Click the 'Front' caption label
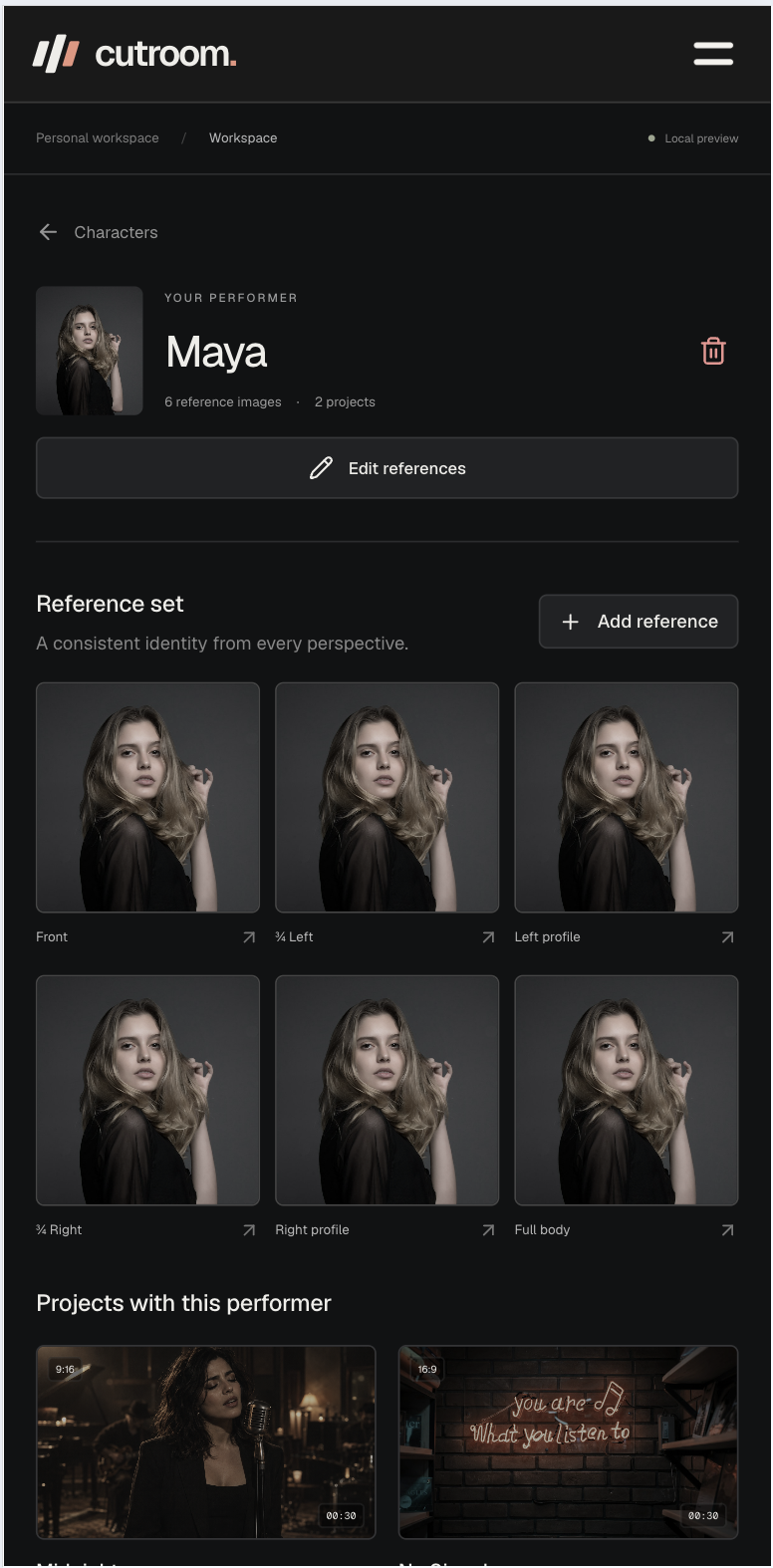 pyautogui.click(x=52, y=937)
